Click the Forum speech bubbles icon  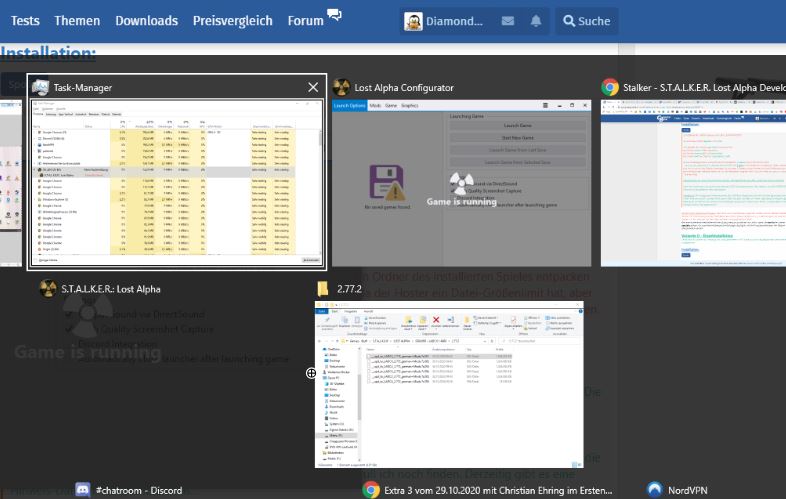(x=334, y=15)
